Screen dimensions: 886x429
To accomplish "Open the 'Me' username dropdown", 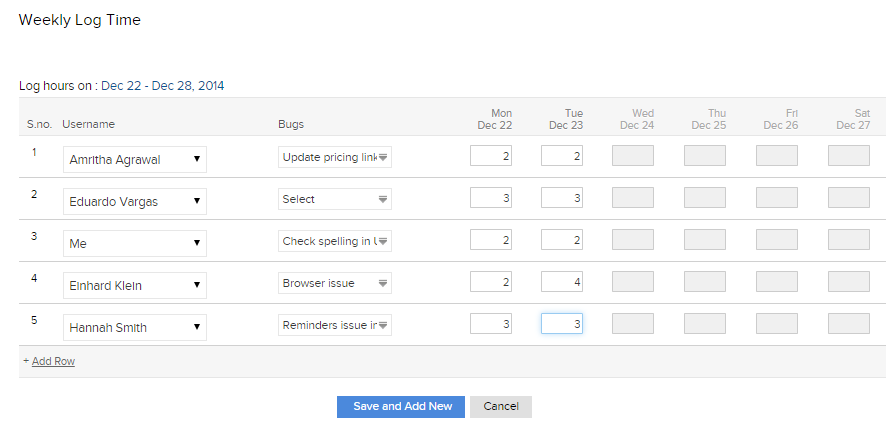I will pyautogui.click(x=135, y=243).
